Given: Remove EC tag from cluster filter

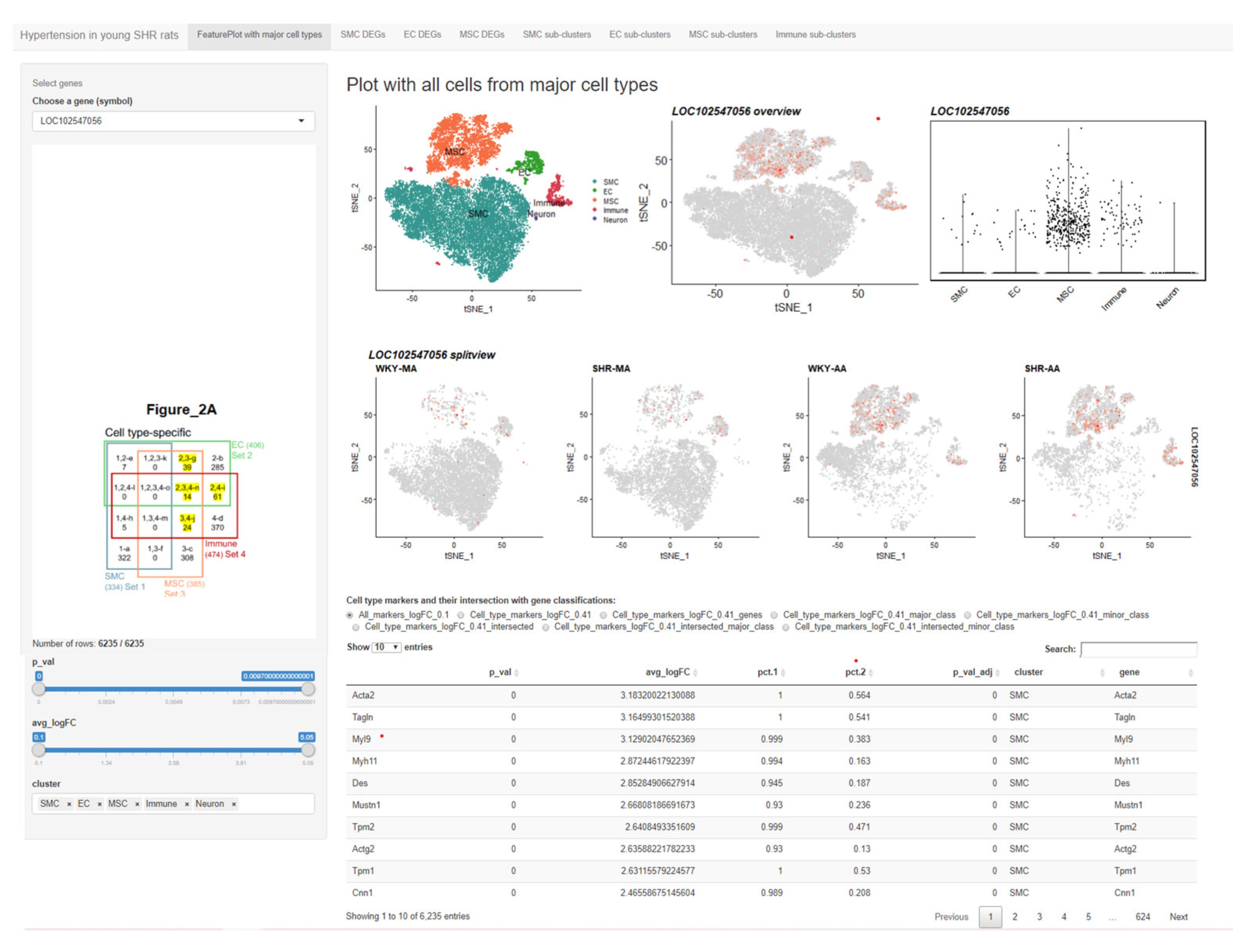Looking at the screenshot, I should click(x=100, y=804).
